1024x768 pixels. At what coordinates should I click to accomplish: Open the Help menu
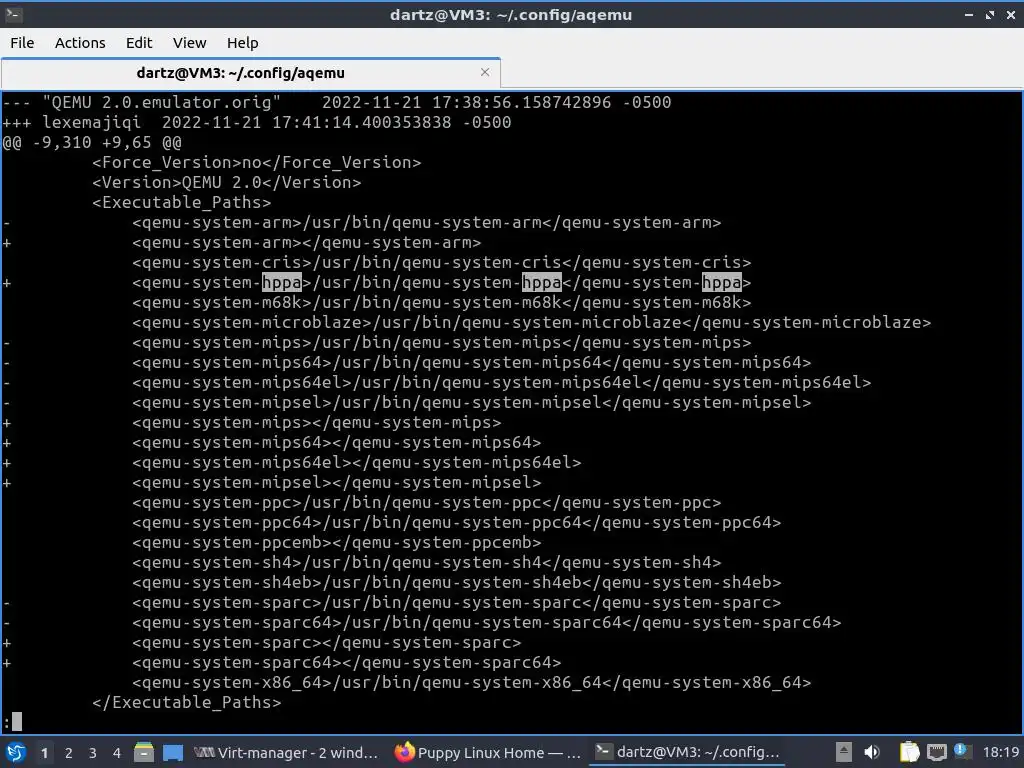[x=242, y=42]
